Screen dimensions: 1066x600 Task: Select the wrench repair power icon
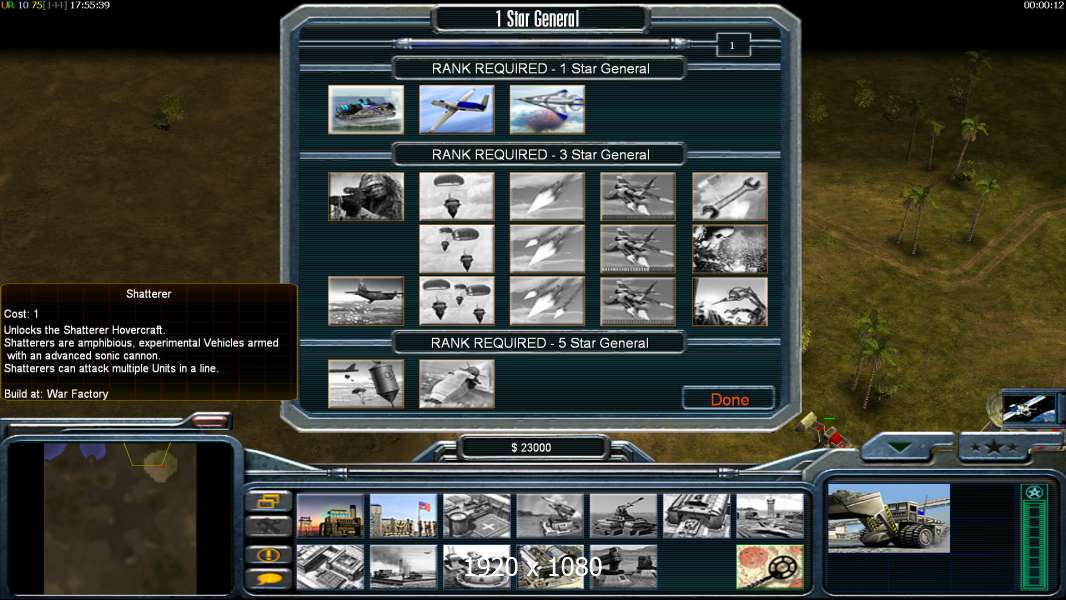pos(729,196)
